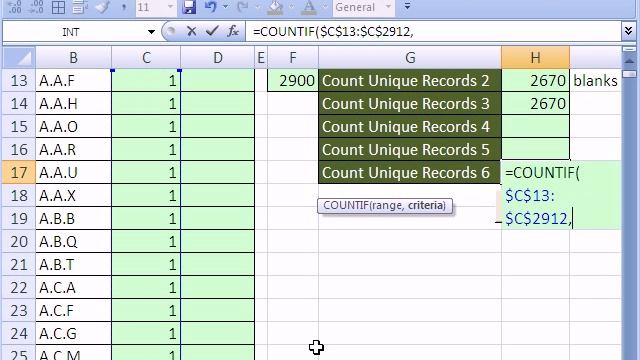Image resolution: width=640 pixels, height=360 pixels.
Task: Open the Undo history dropdown arrow
Action: (225, 7)
